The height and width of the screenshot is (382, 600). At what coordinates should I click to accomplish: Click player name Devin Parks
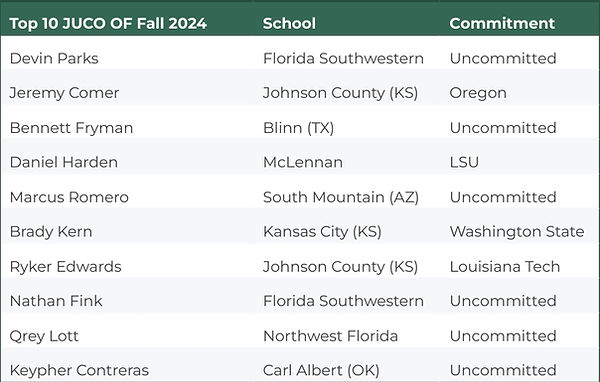point(54,59)
